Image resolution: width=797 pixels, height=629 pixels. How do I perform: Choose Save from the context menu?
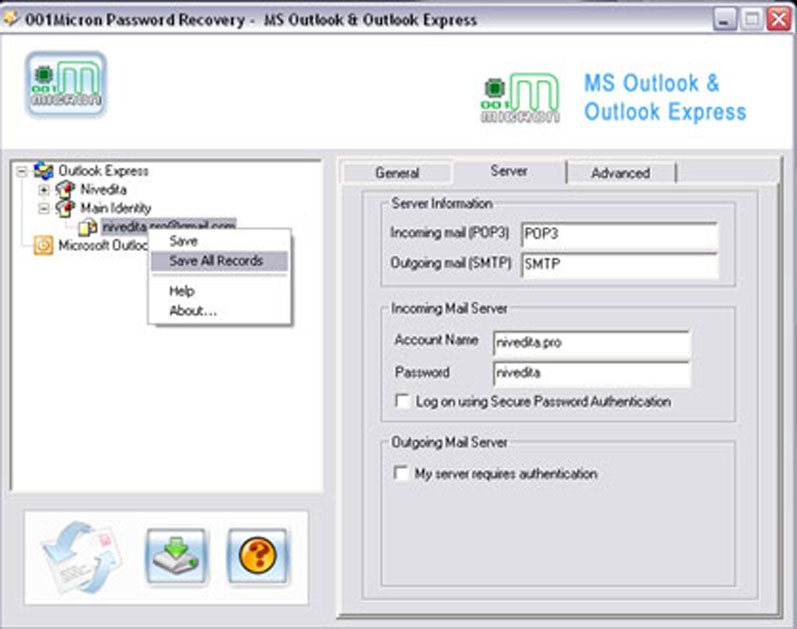(x=219, y=241)
